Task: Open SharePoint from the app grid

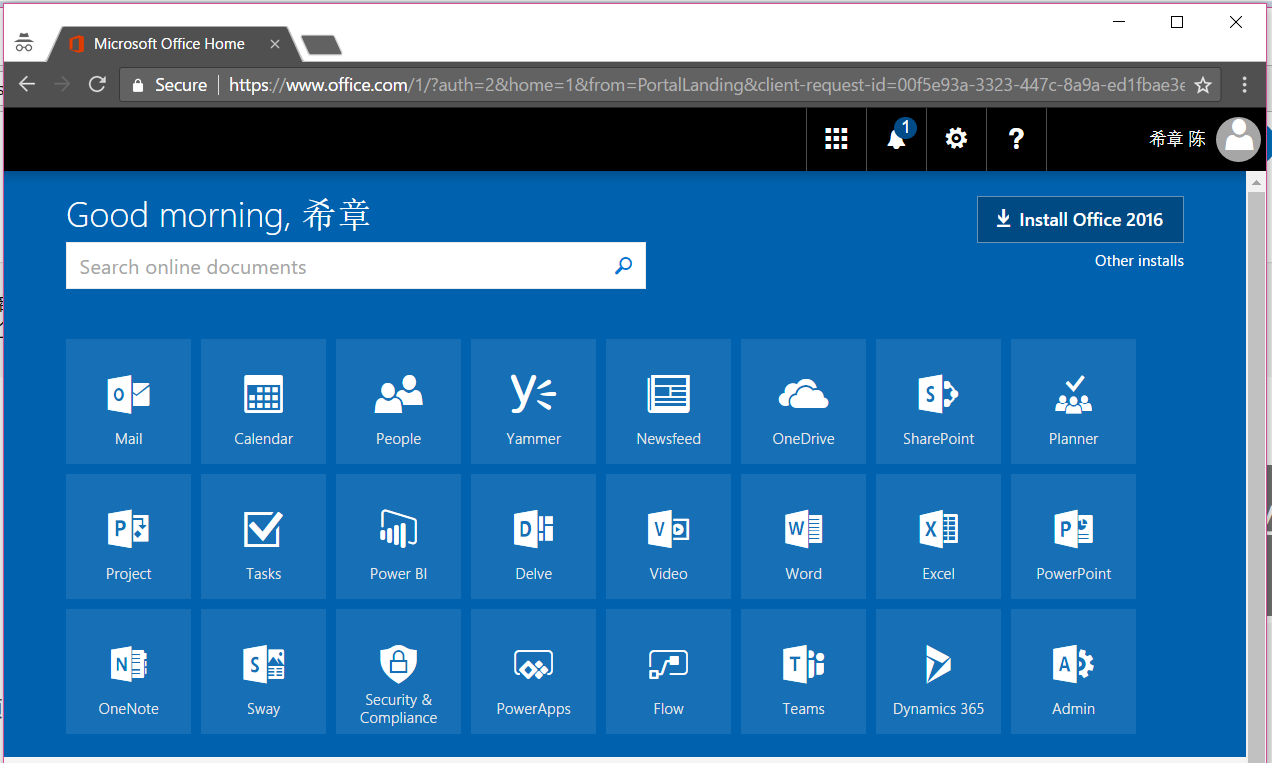Action: click(938, 401)
